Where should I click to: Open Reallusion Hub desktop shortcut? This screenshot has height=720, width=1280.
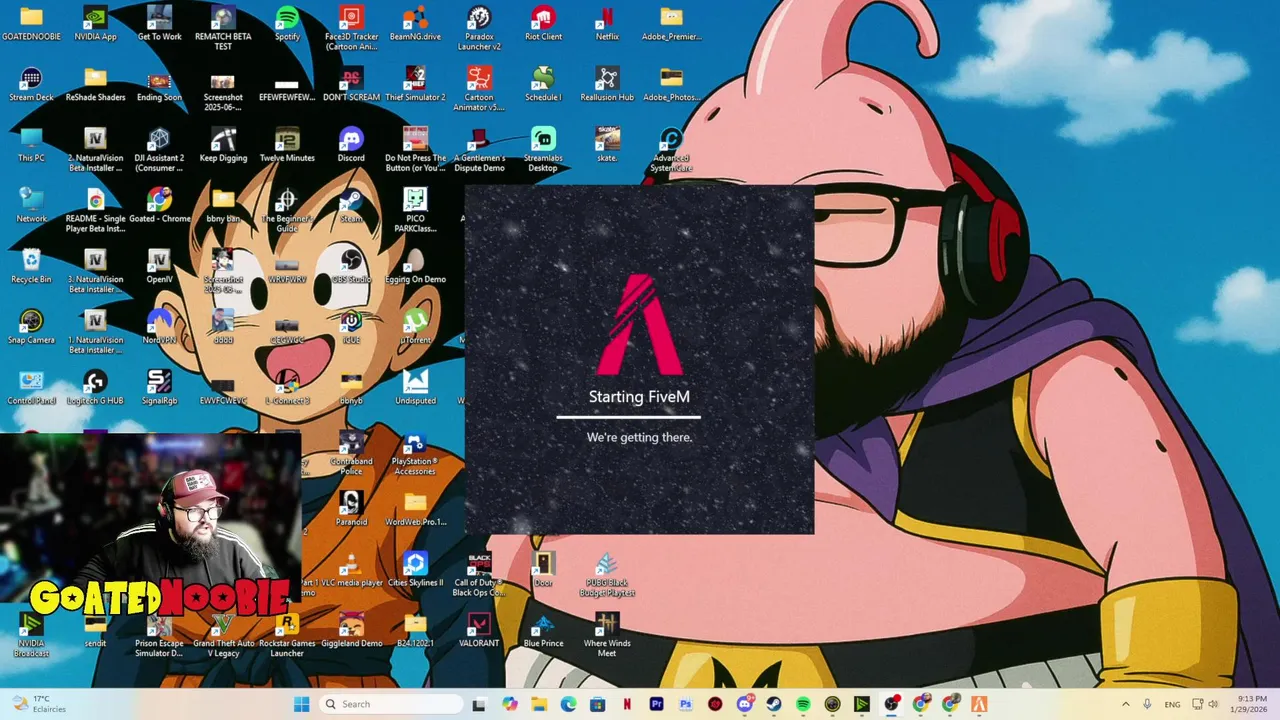(x=607, y=84)
